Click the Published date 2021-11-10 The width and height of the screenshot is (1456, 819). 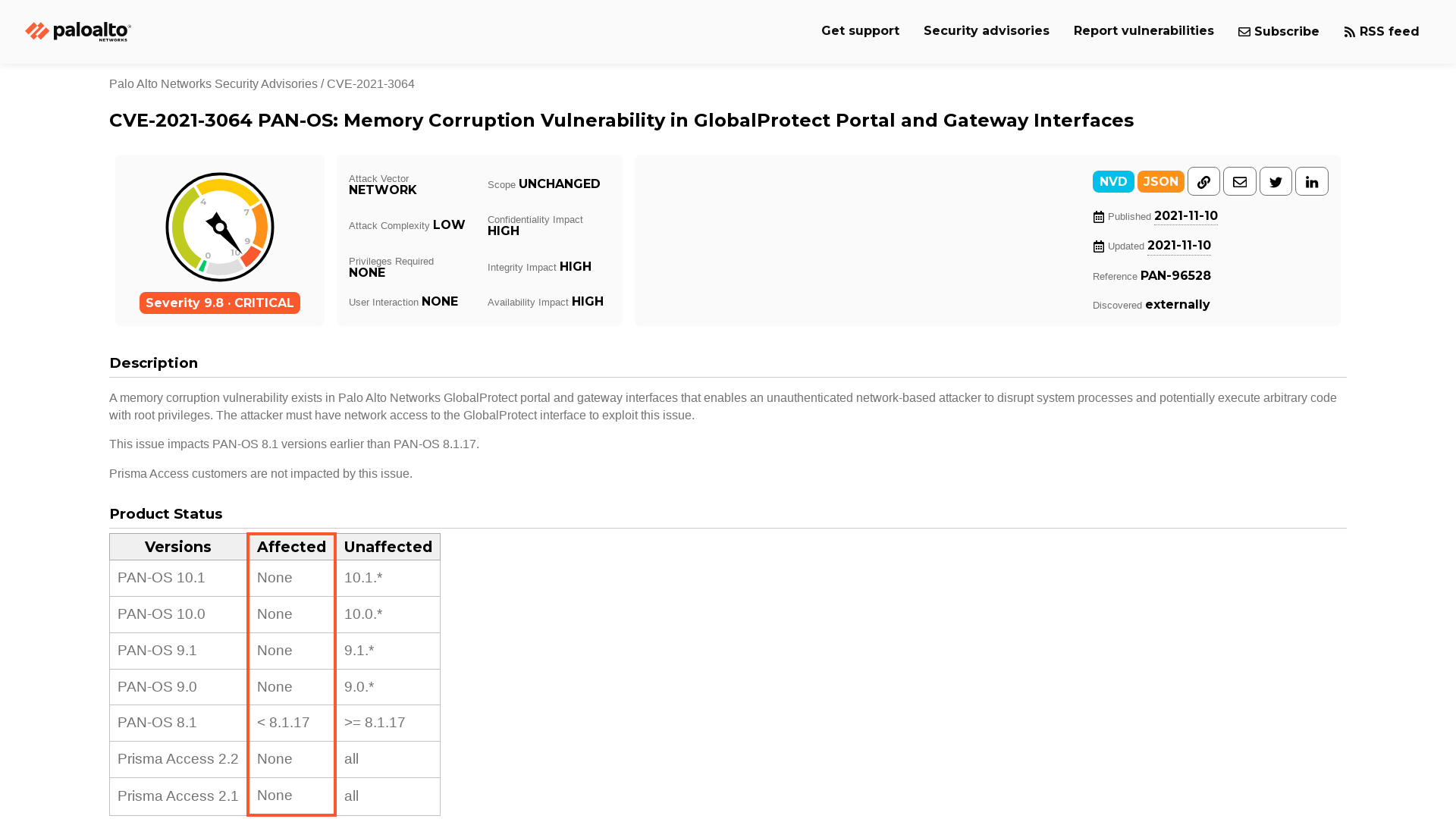tap(1186, 216)
